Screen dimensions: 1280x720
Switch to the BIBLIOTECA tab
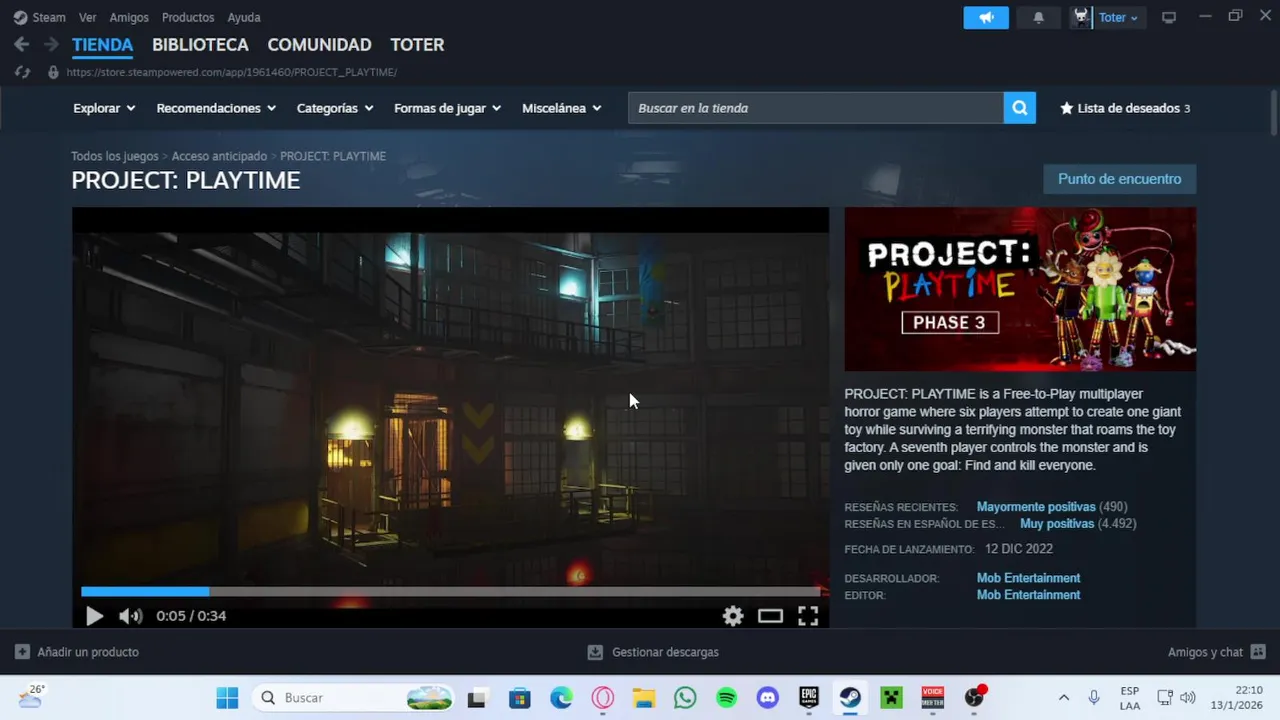[x=200, y=45]
